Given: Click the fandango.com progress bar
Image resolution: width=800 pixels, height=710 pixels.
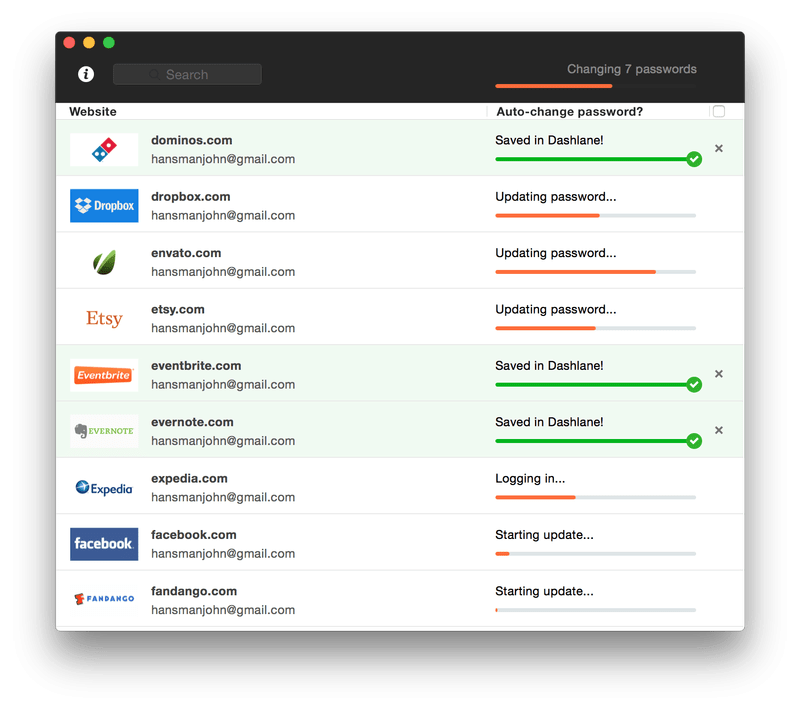Looking at the screenshot, I should pos(595,610).
